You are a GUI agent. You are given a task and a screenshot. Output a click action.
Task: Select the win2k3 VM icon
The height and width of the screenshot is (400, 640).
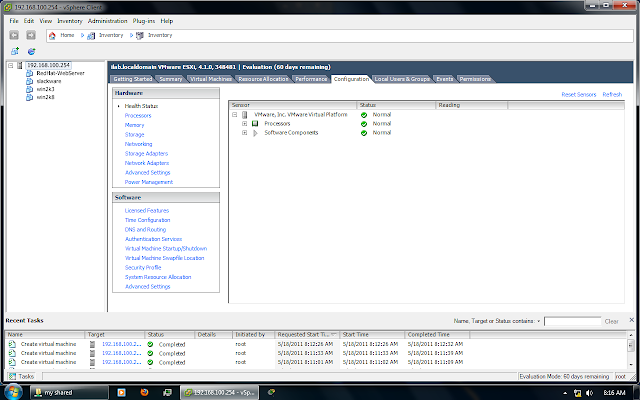29,89
